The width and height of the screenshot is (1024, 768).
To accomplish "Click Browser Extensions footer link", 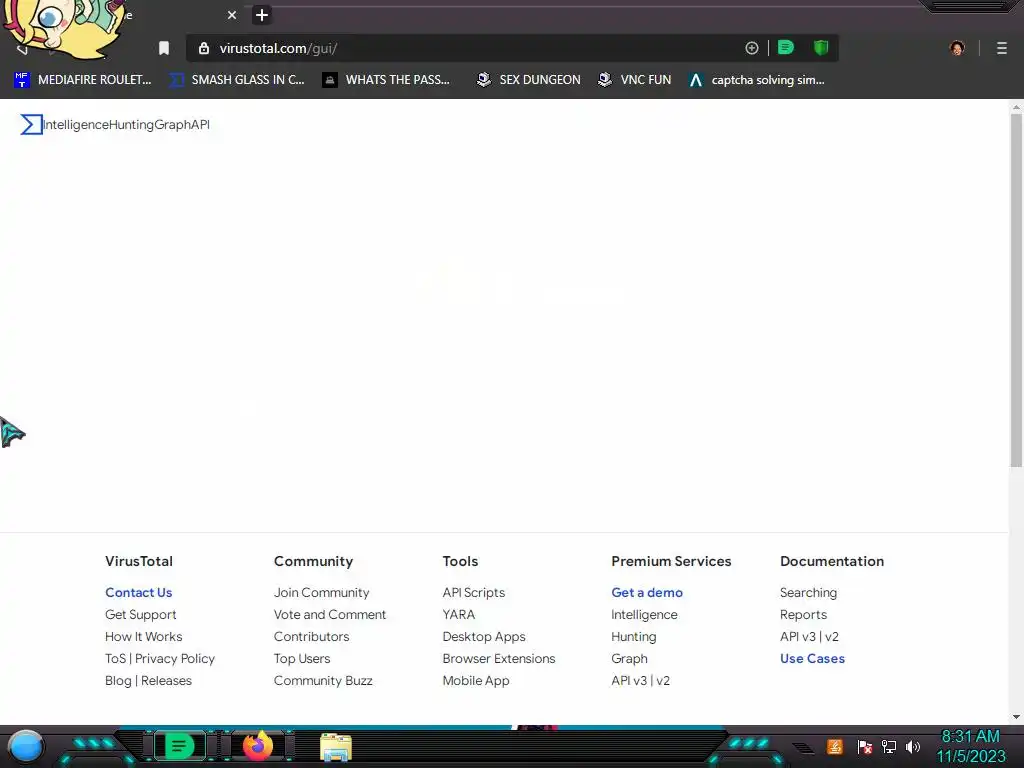I will [x=499, y=658].
